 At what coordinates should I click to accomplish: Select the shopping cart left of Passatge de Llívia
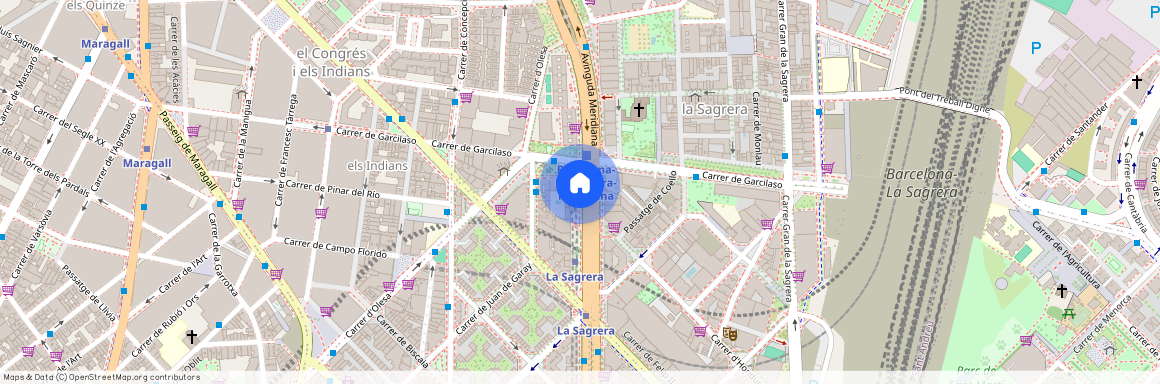click(x=7, y=290)
